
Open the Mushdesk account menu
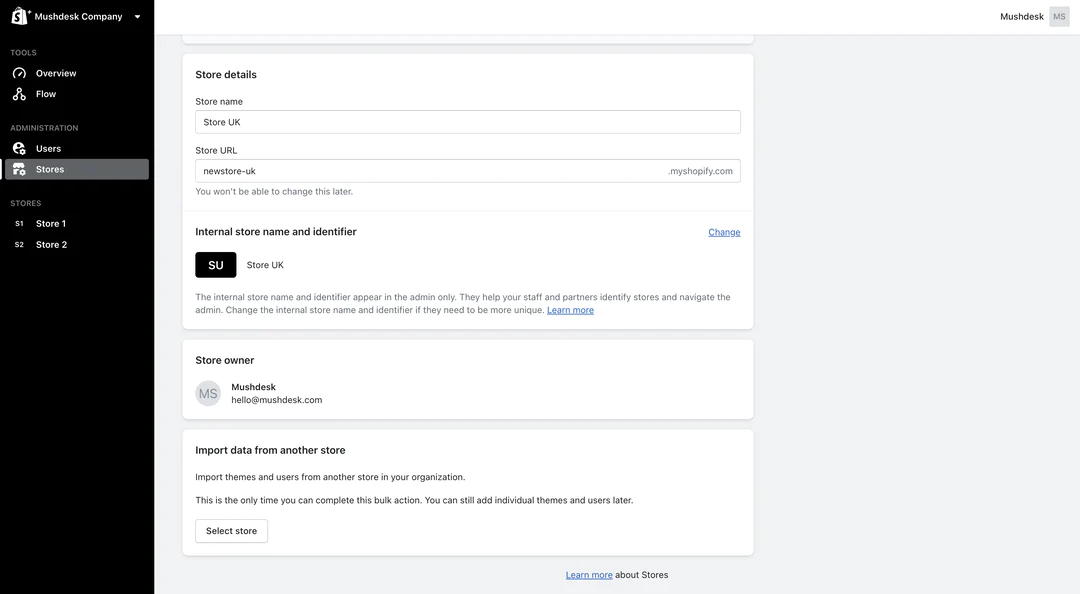1022,17
